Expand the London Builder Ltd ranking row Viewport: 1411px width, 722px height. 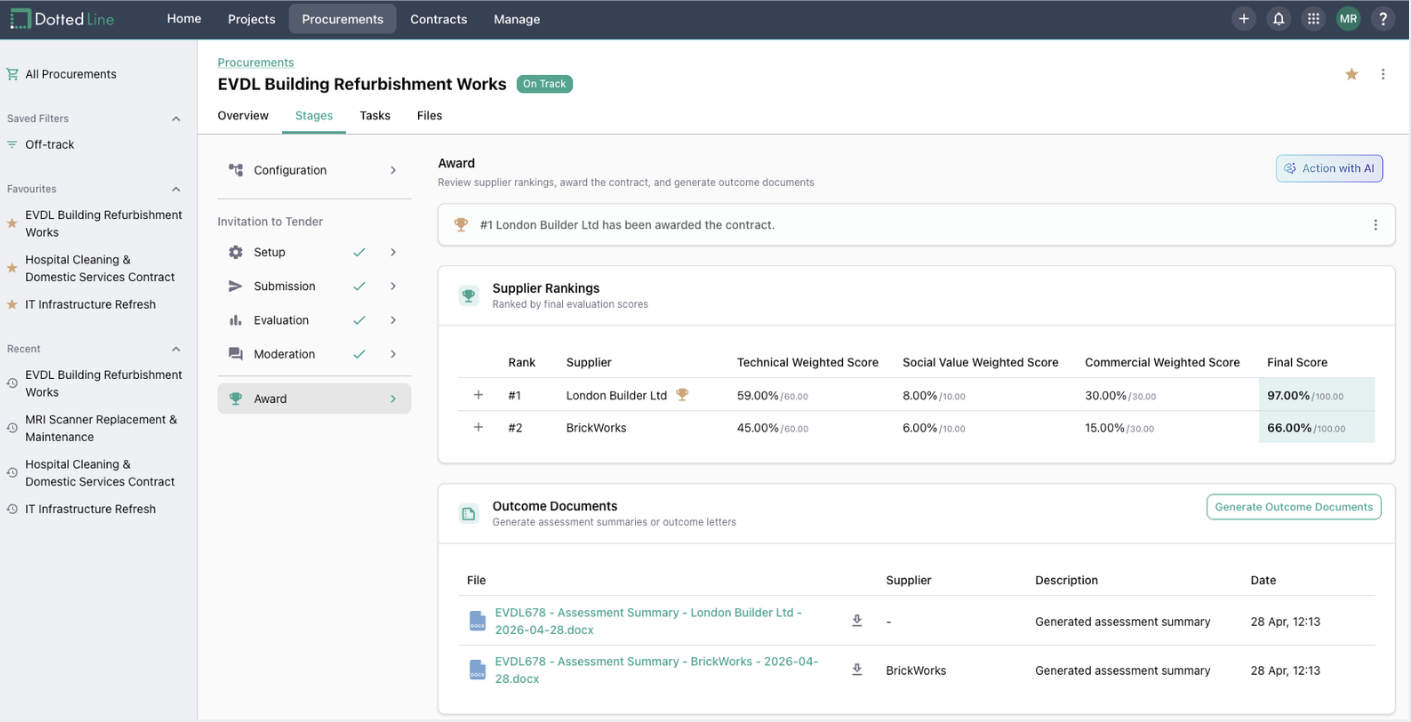[x=478, y=395]
